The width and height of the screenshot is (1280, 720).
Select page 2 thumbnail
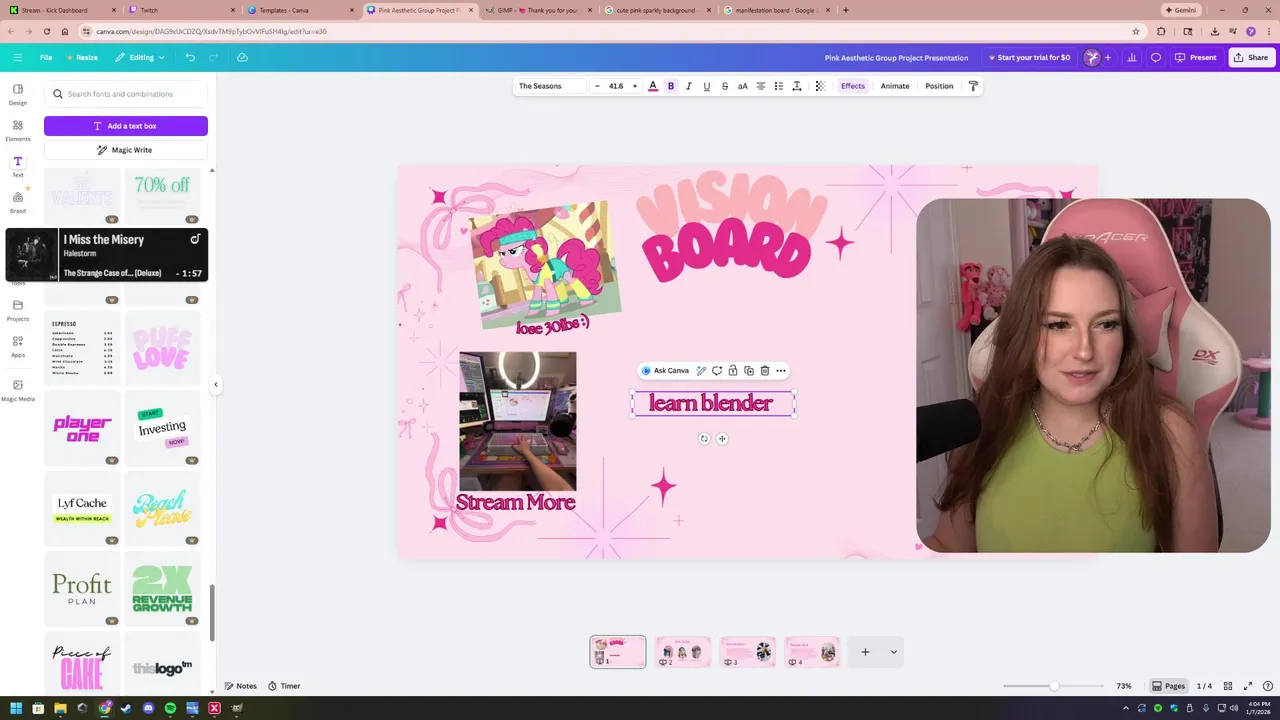pyautogui.click(x=683, y=652)
